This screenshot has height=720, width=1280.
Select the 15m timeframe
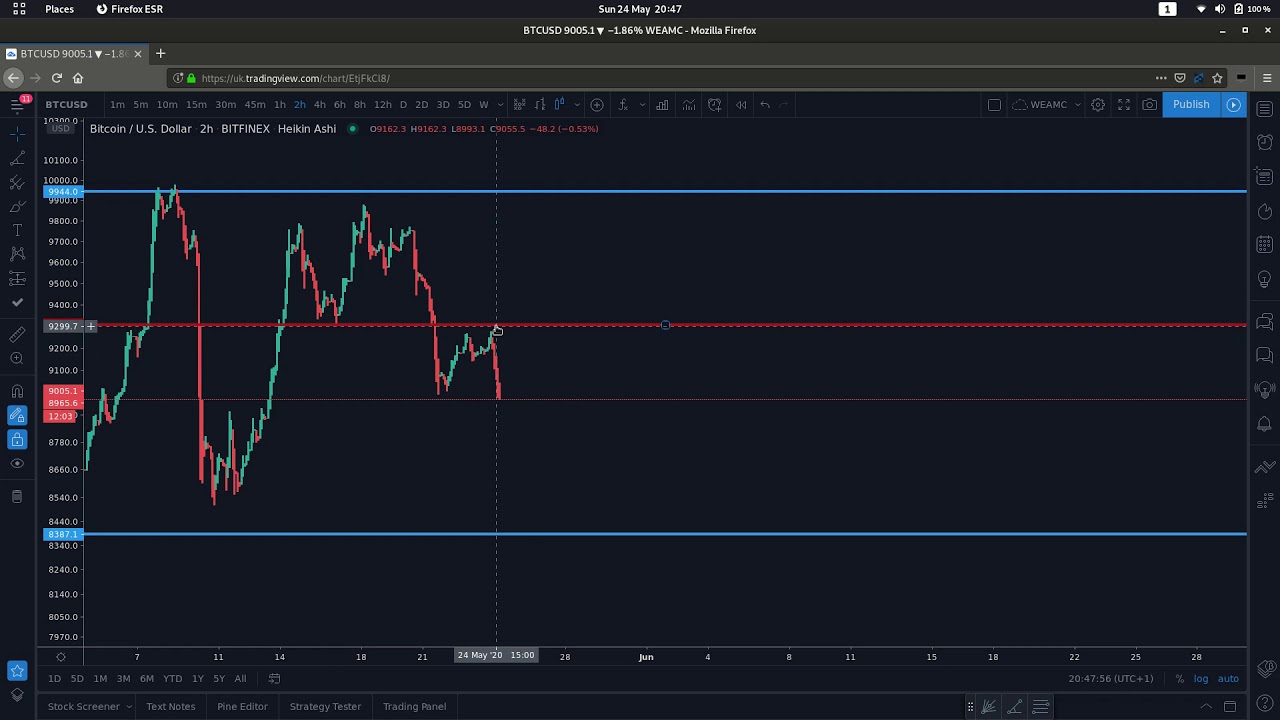(196, 104)
